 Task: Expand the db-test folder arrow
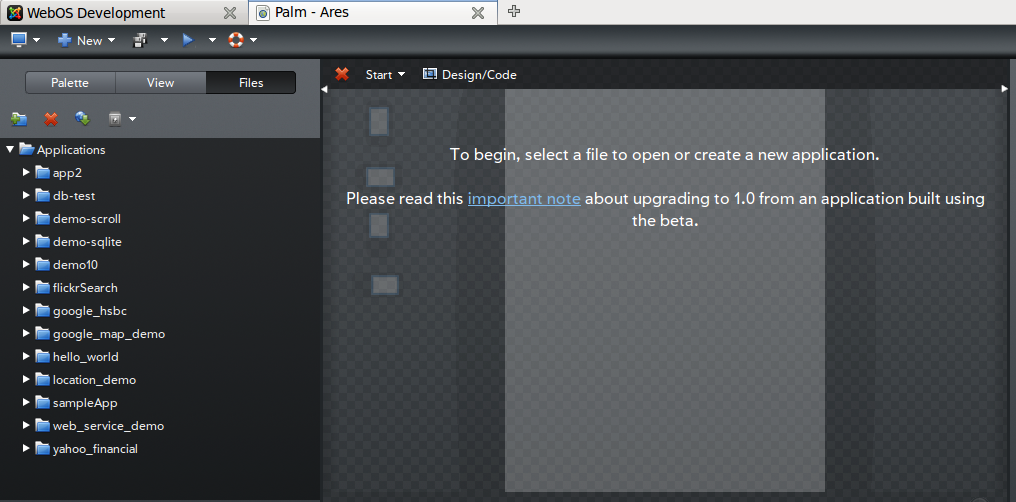tap(26, 195)
